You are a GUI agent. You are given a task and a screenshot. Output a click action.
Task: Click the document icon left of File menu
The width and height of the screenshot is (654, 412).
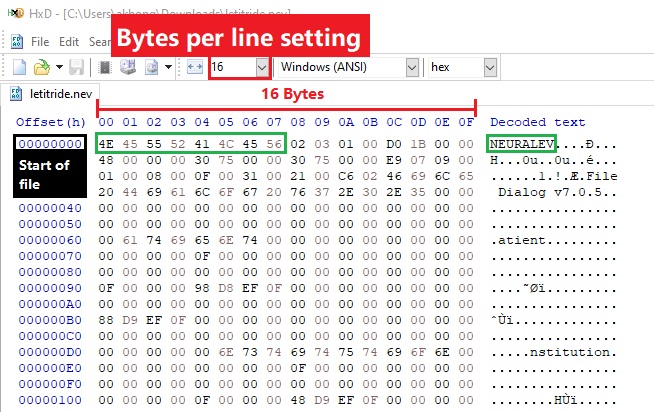pos(17,42)
